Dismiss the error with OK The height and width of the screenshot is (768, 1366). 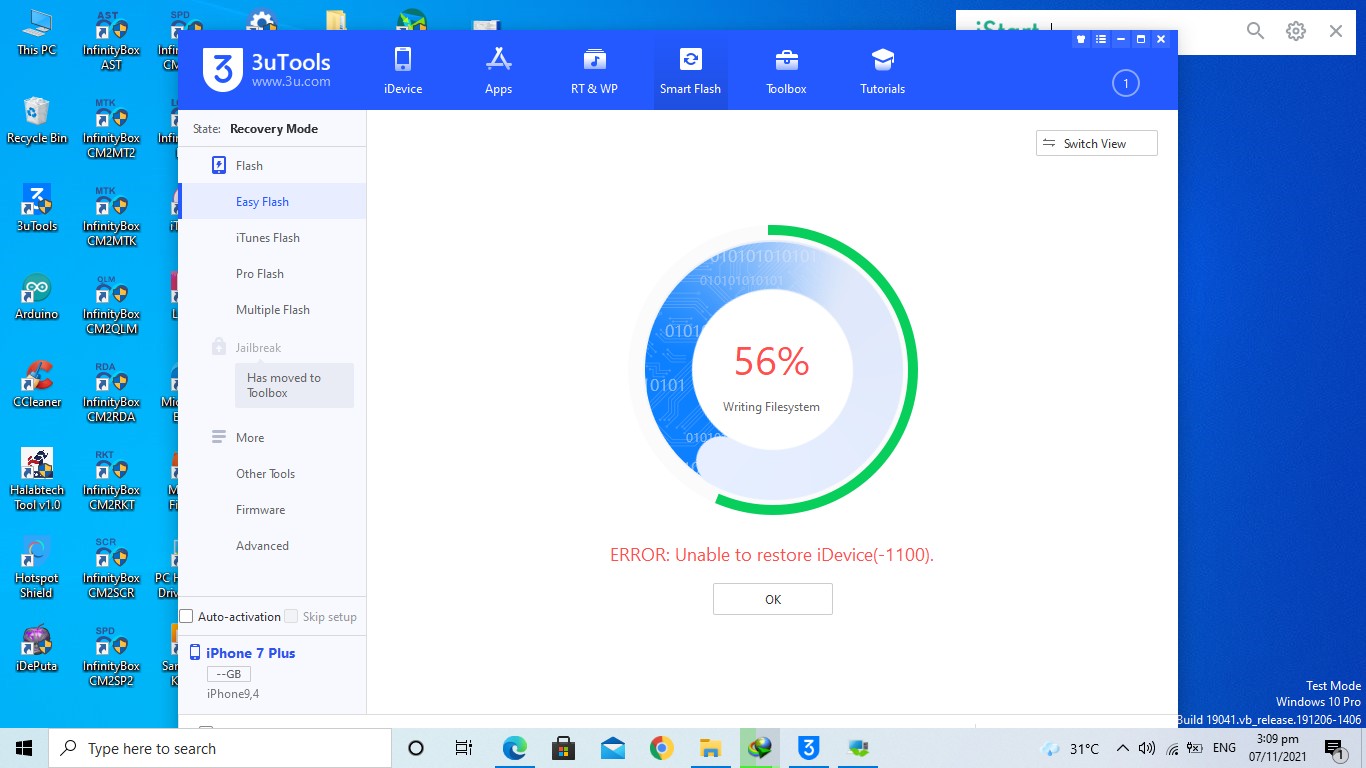[x=772, y=599]
